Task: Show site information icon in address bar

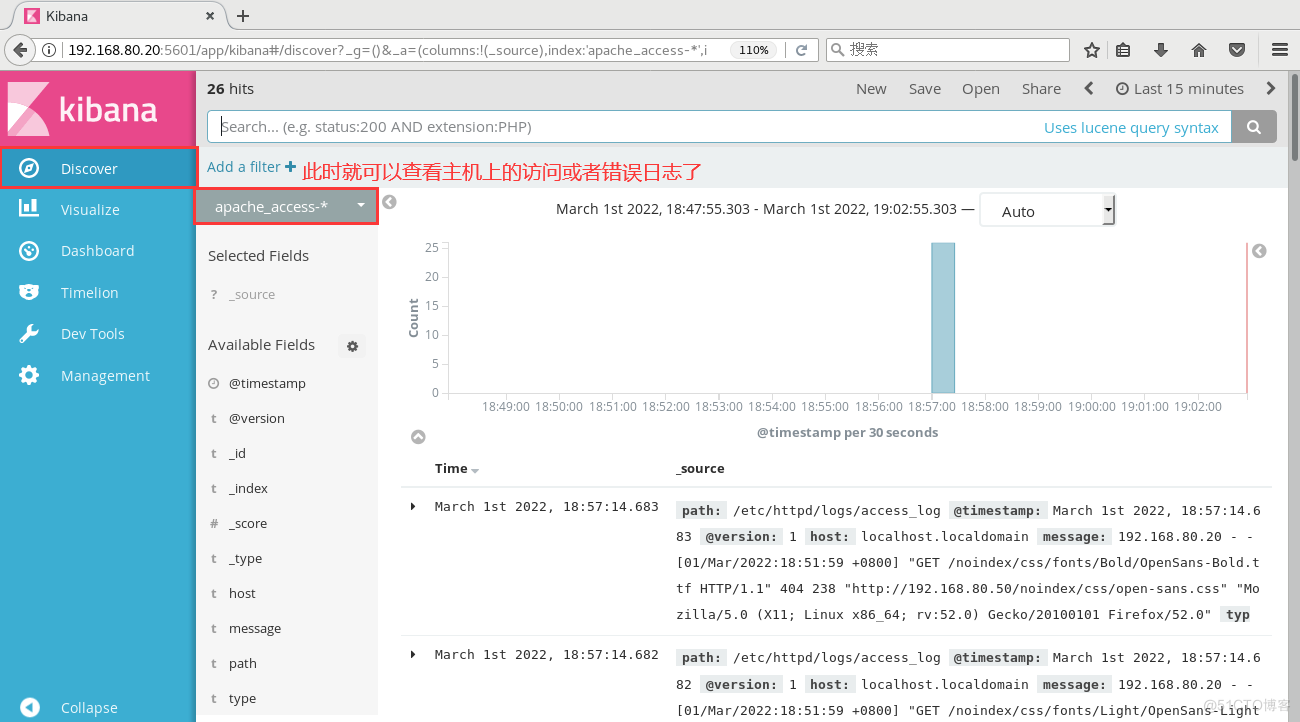Action: click(x=50, y=50)
